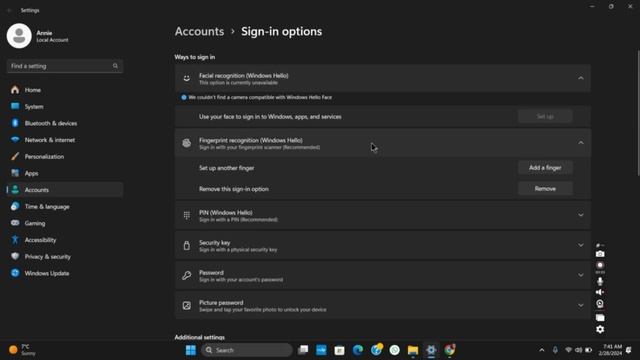The height and width of the screenshot is (360, 640).
Task: Click the taskbar Search box
Action: pyautogui.click(x=247, y=350)
